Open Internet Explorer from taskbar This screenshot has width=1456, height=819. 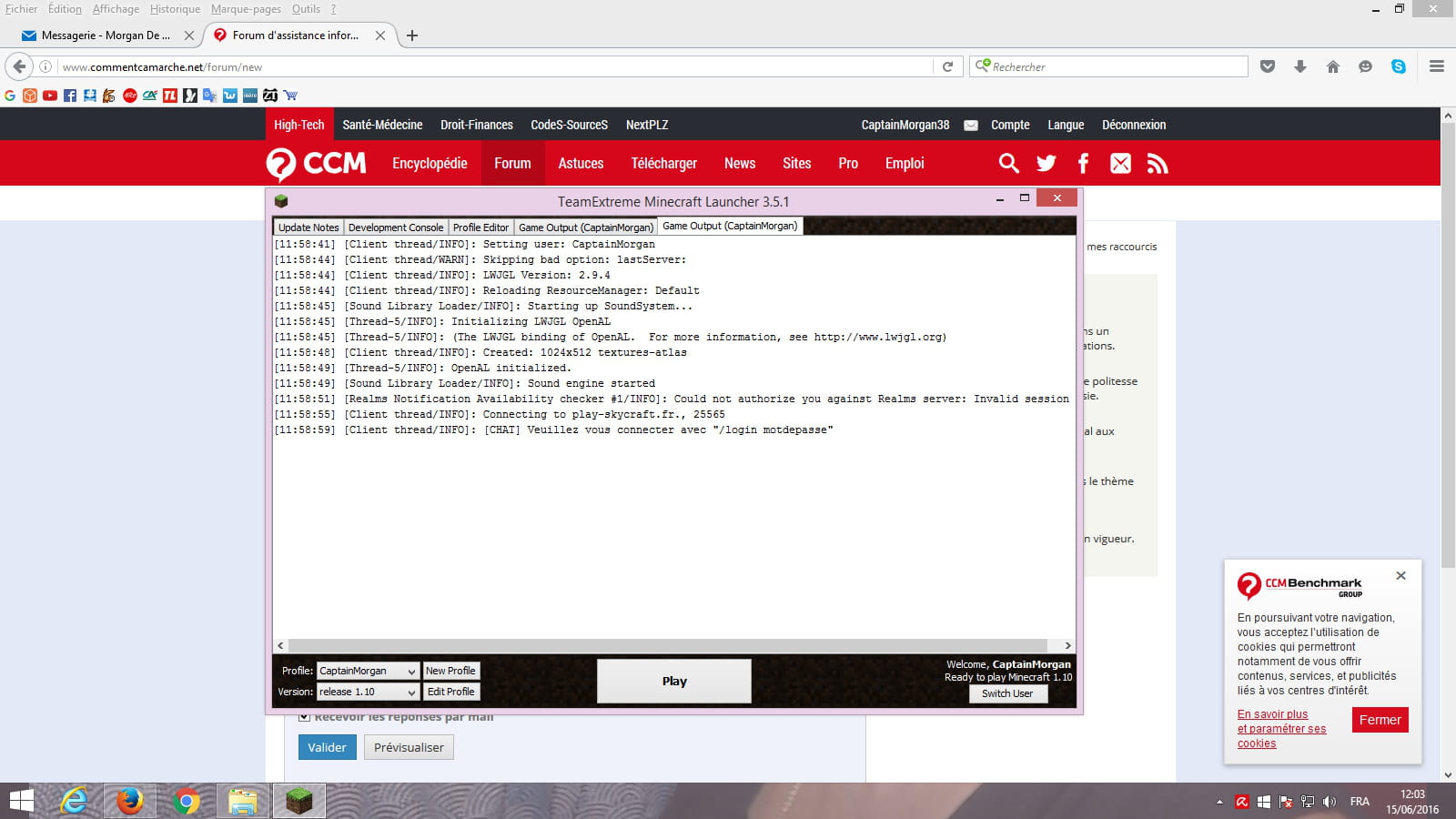[x=74, y=801]
